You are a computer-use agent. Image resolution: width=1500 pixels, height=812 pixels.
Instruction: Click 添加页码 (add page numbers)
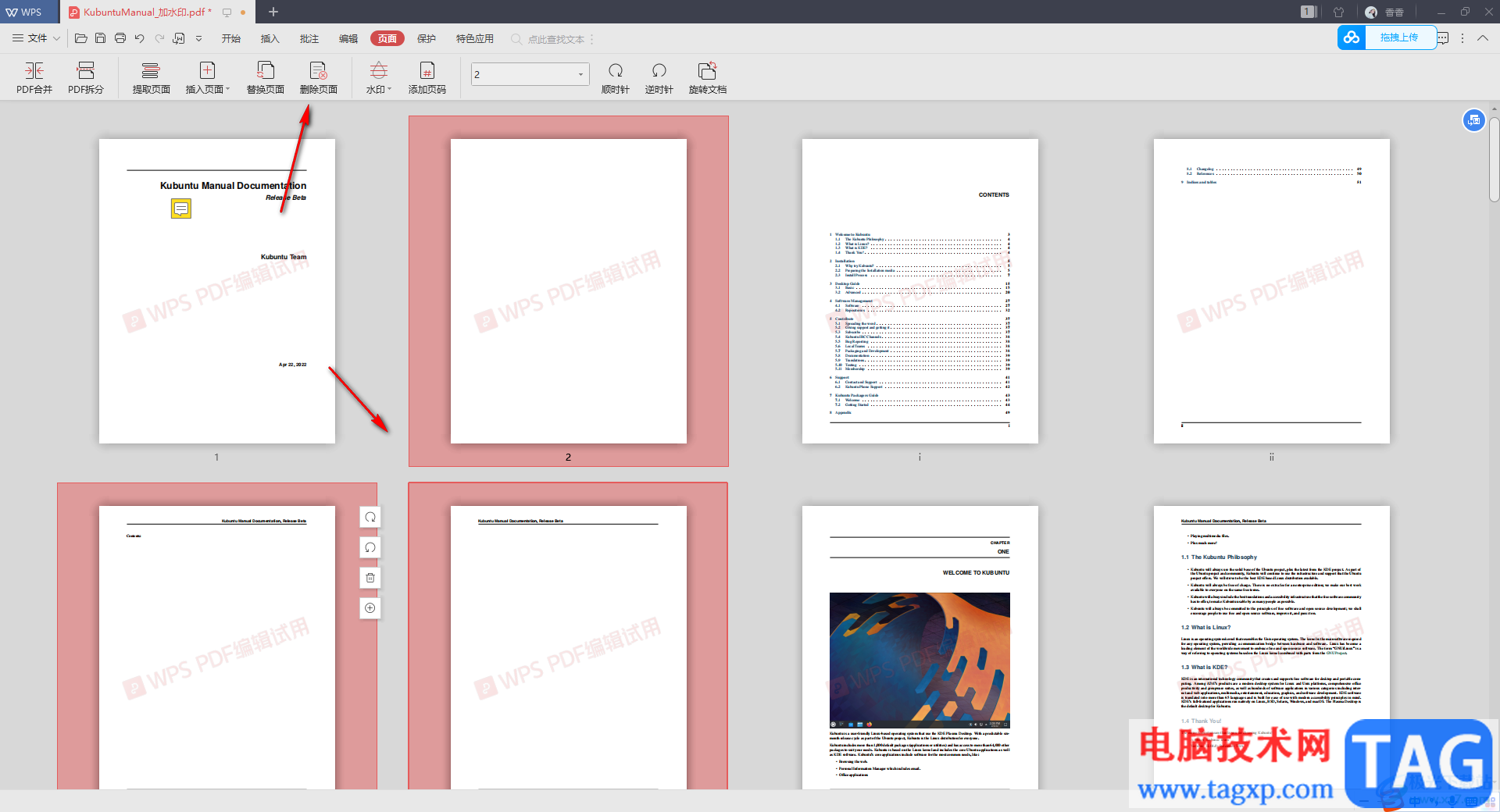pos(427,78)
